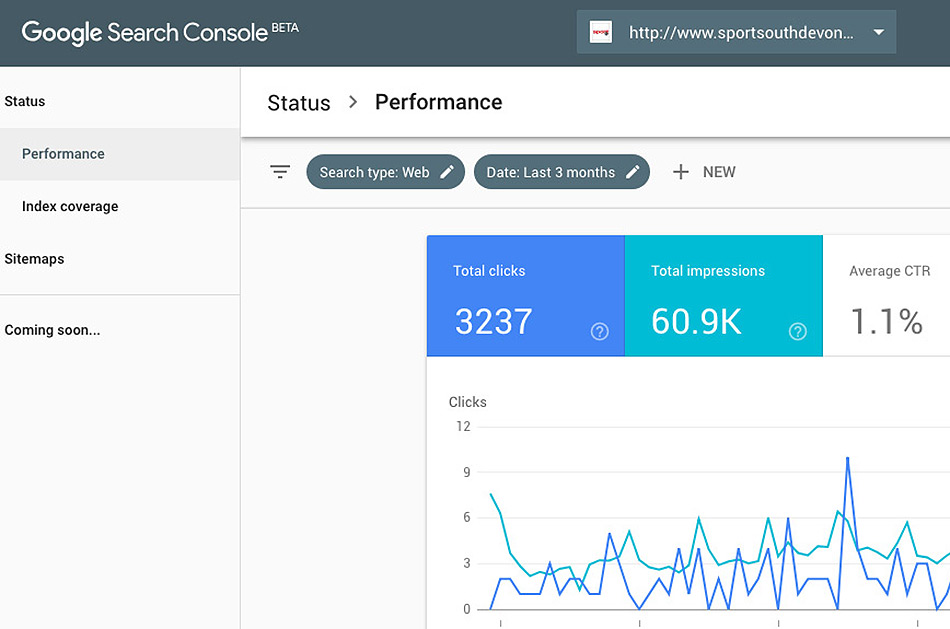Add a NEW filter

coord(704,172)
